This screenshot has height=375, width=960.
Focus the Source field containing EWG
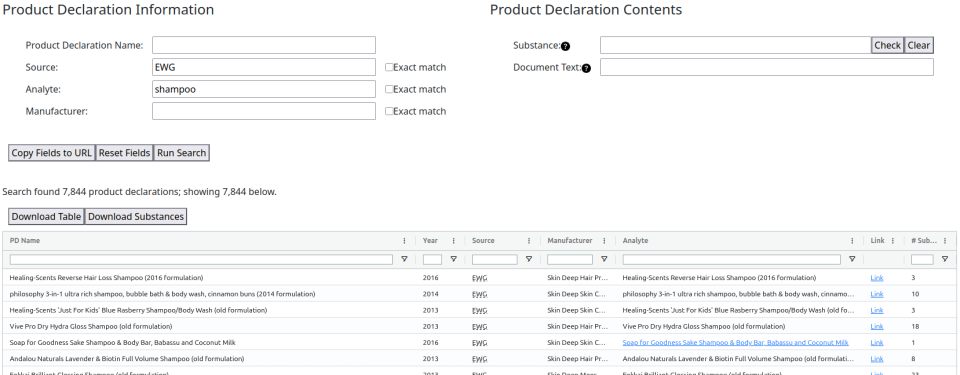[x=264, y=67]
